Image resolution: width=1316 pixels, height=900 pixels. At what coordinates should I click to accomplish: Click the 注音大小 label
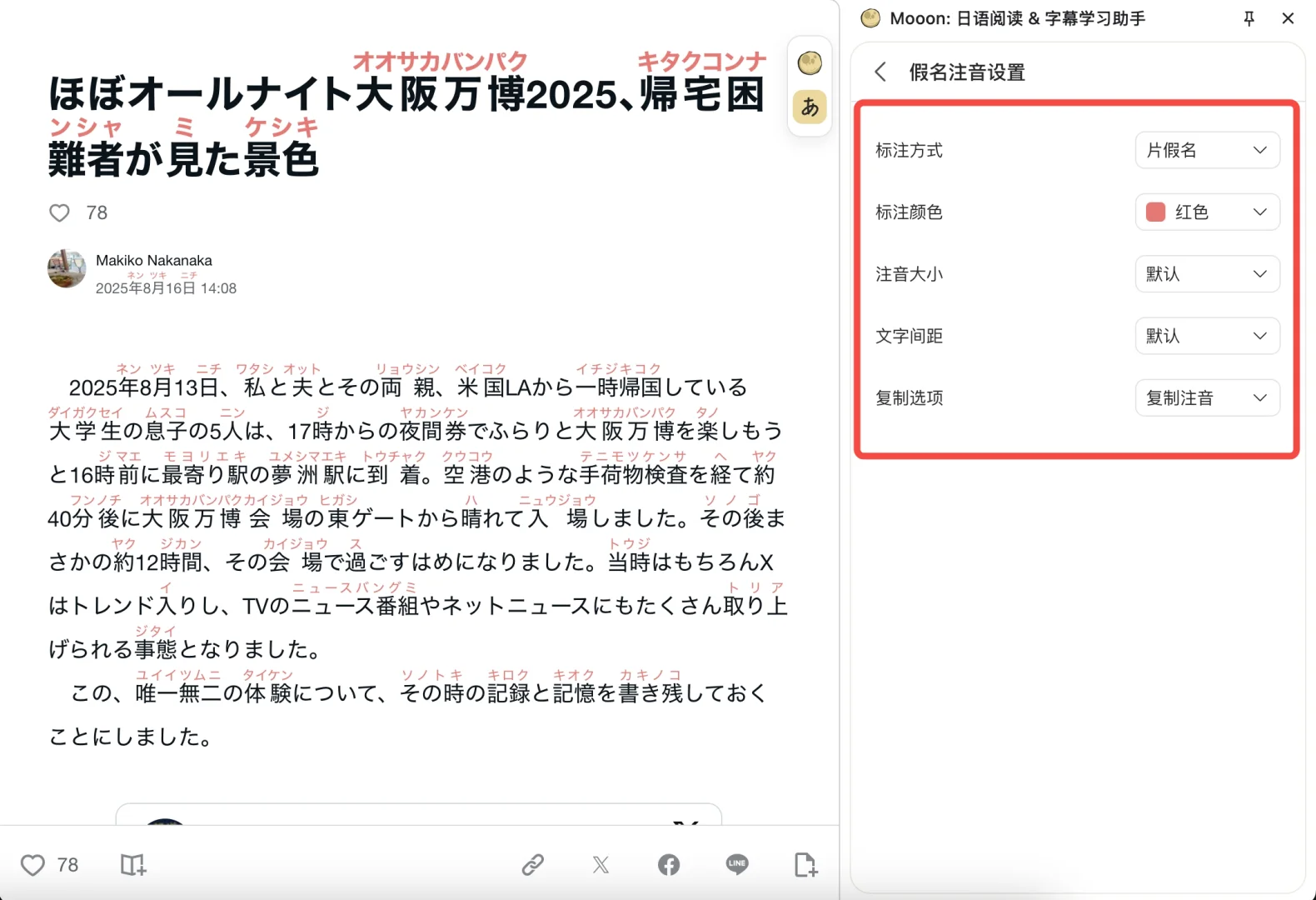tap(909, 273)
